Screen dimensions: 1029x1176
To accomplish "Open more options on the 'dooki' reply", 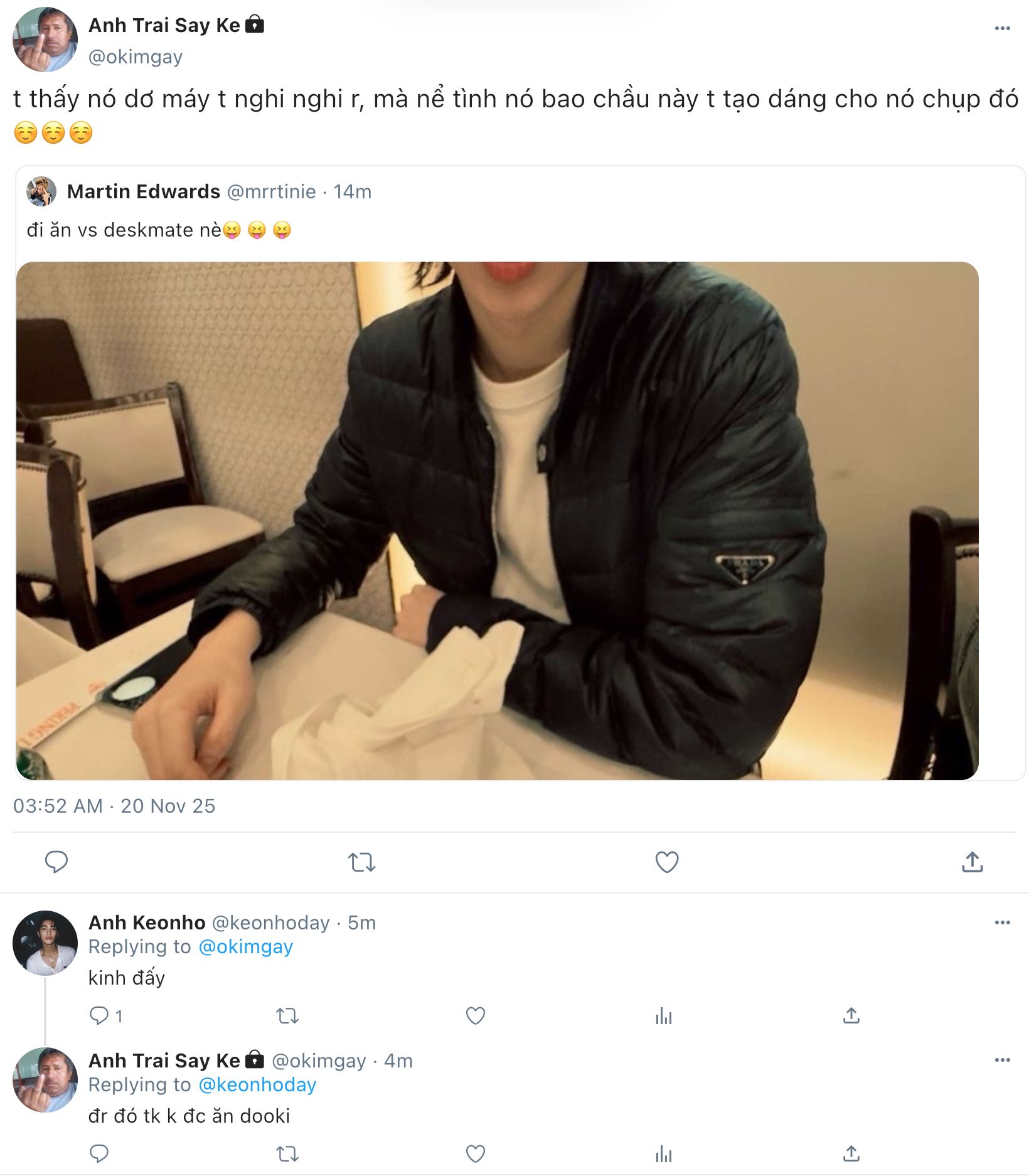I will coord(1002,1060).
